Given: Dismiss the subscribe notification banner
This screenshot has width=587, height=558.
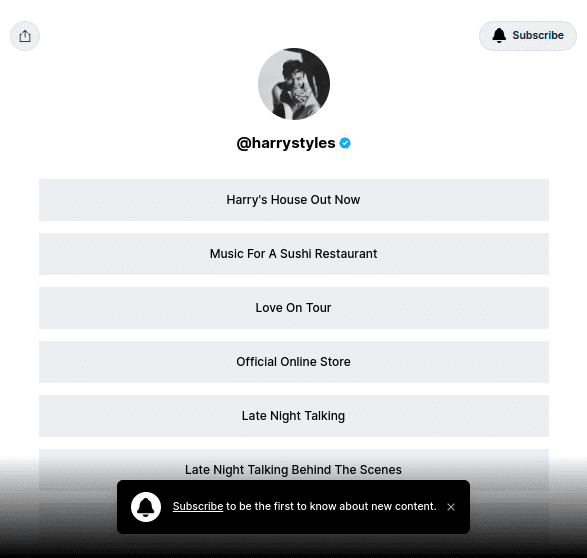Looking at the screenshot, I should tap(451, 507).
